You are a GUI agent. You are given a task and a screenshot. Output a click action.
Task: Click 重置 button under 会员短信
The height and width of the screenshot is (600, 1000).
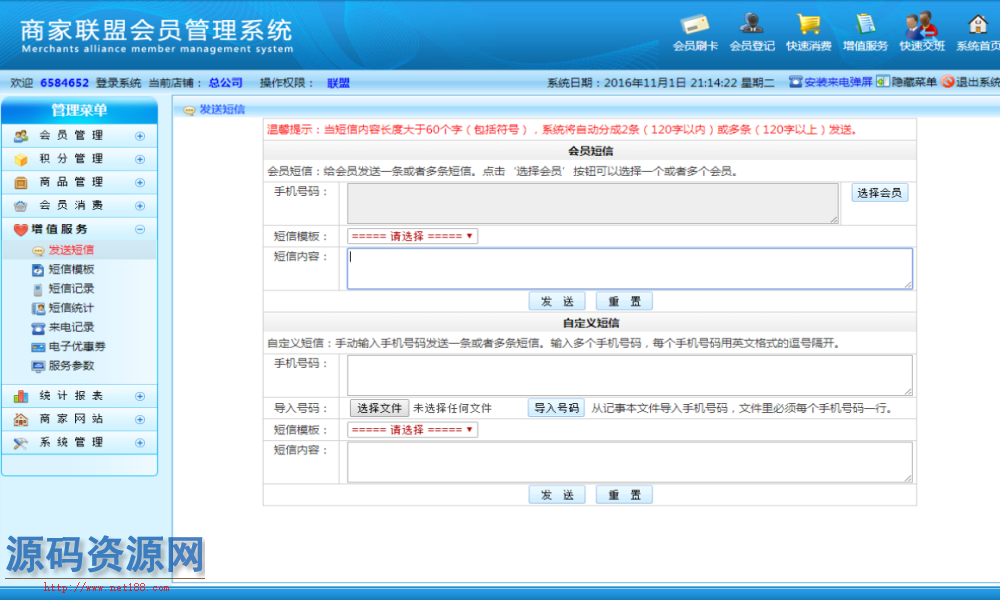(624, 301)
